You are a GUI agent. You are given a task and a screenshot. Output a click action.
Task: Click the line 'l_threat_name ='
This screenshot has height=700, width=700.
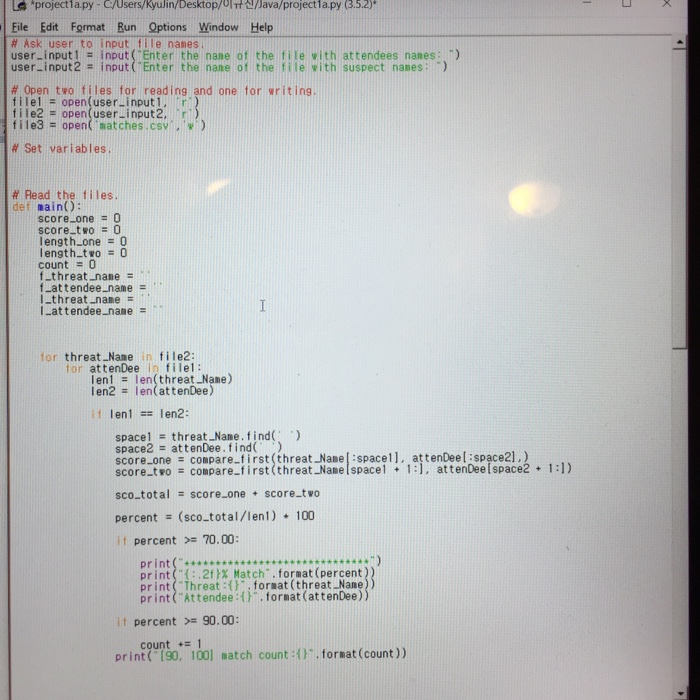95,300
